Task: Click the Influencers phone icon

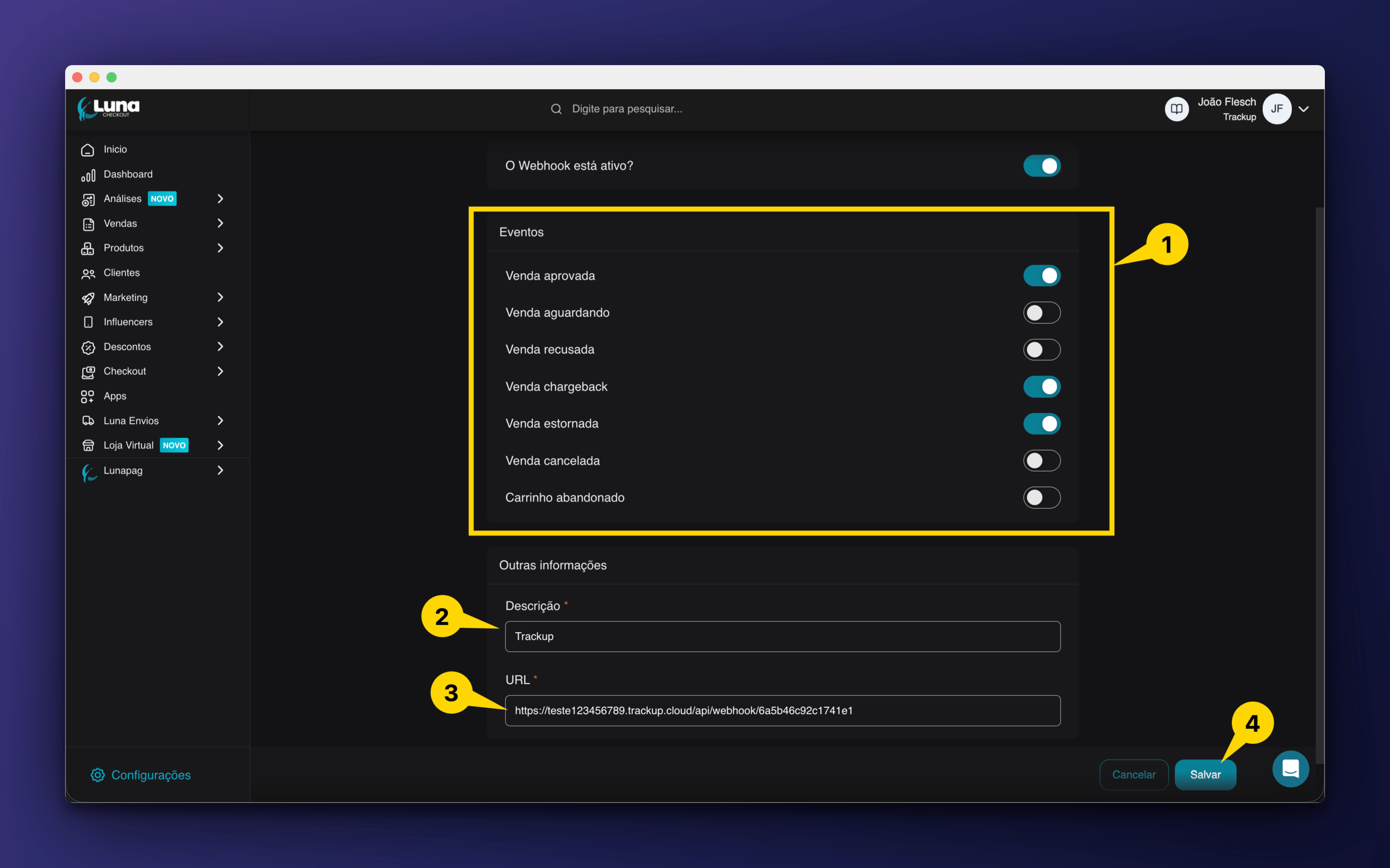Action: click(x=88, y=322)
